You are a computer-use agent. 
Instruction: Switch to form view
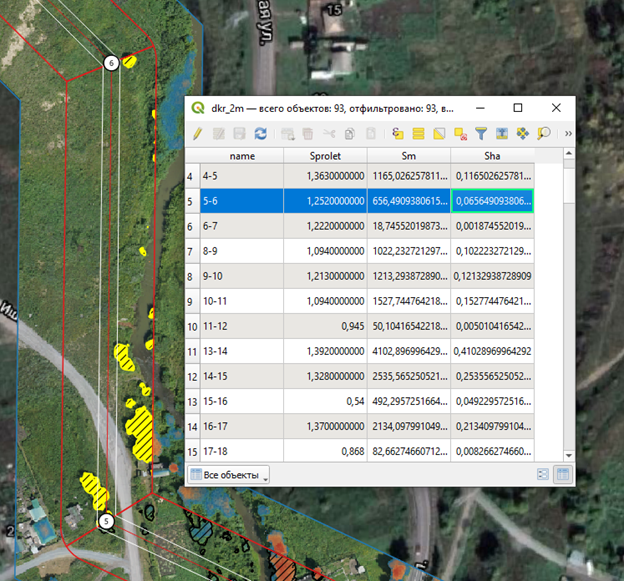pos(543,474)
